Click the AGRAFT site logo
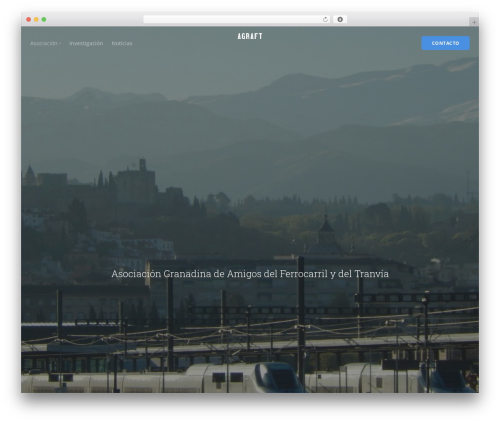The width and height of the screenshot is (500, 423). tap(250, 36)
